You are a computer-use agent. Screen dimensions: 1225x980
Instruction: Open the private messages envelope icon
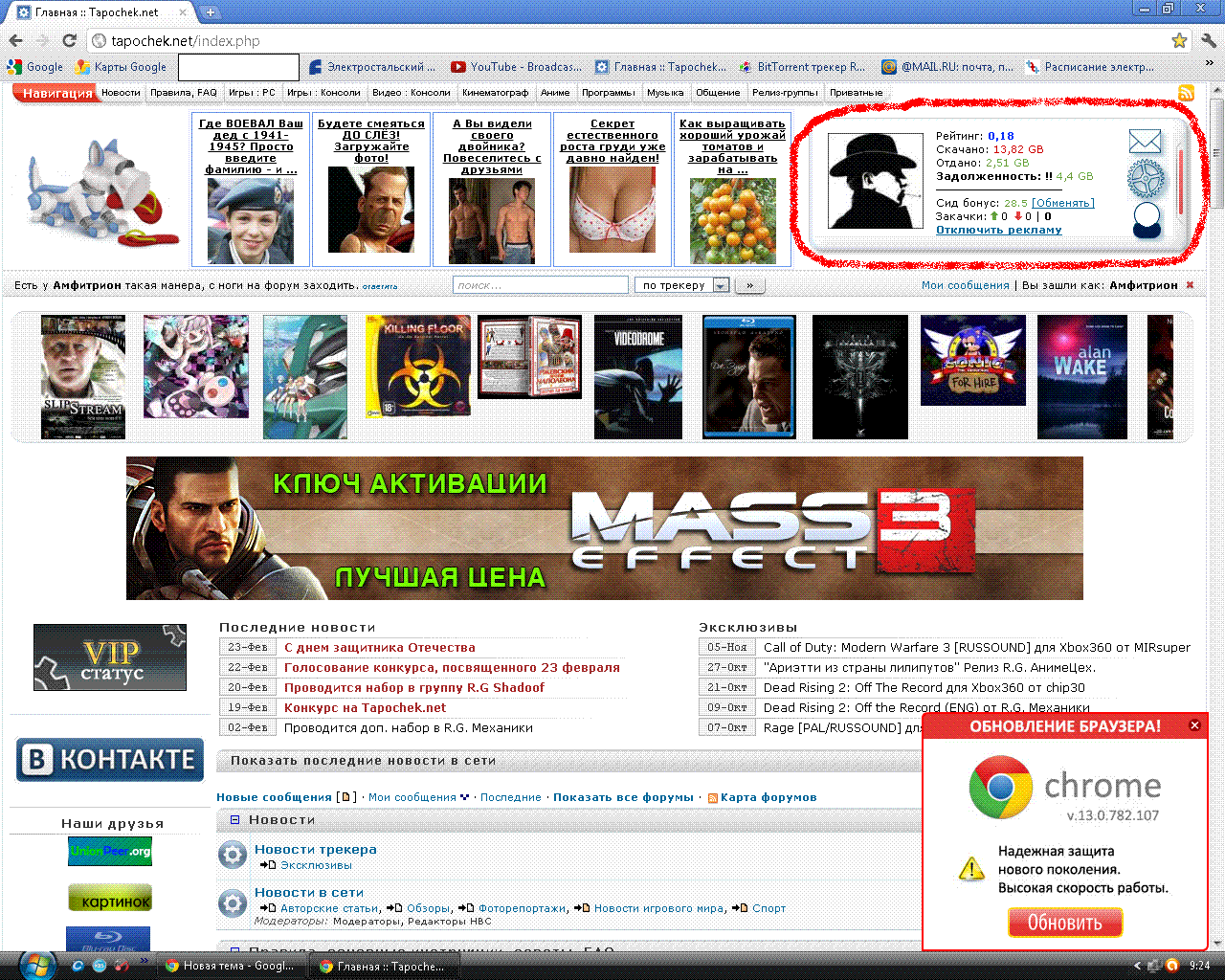1145,142
